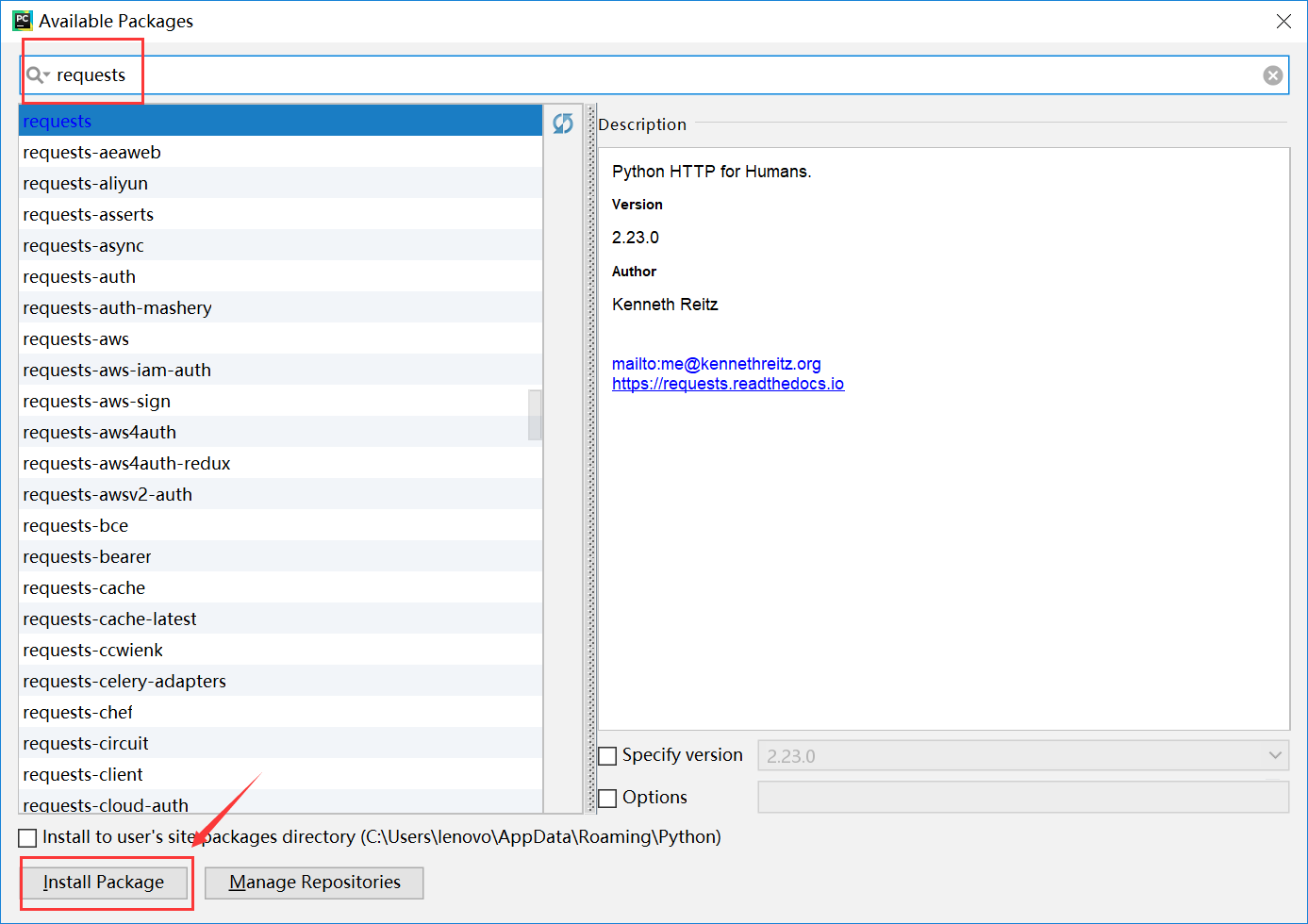
Task: Select requests-cache-latest package
Action: pyautogui.click(x=280, y=619)
